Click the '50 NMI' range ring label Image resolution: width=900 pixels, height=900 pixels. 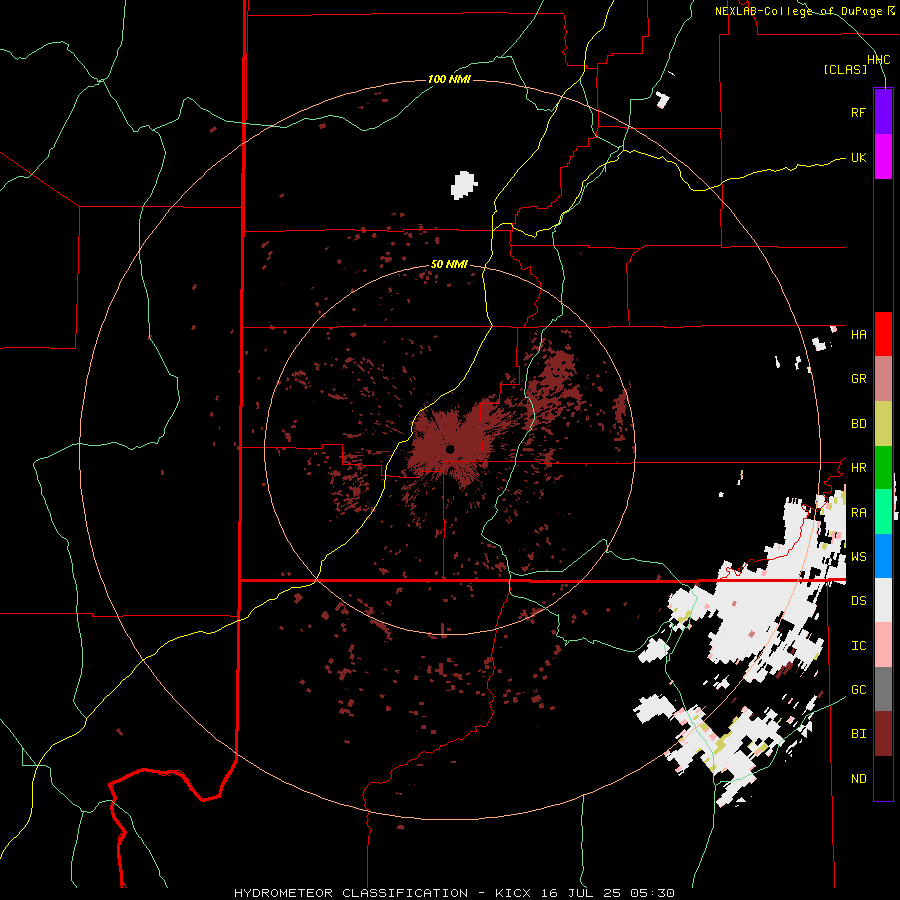coord(449,264)
